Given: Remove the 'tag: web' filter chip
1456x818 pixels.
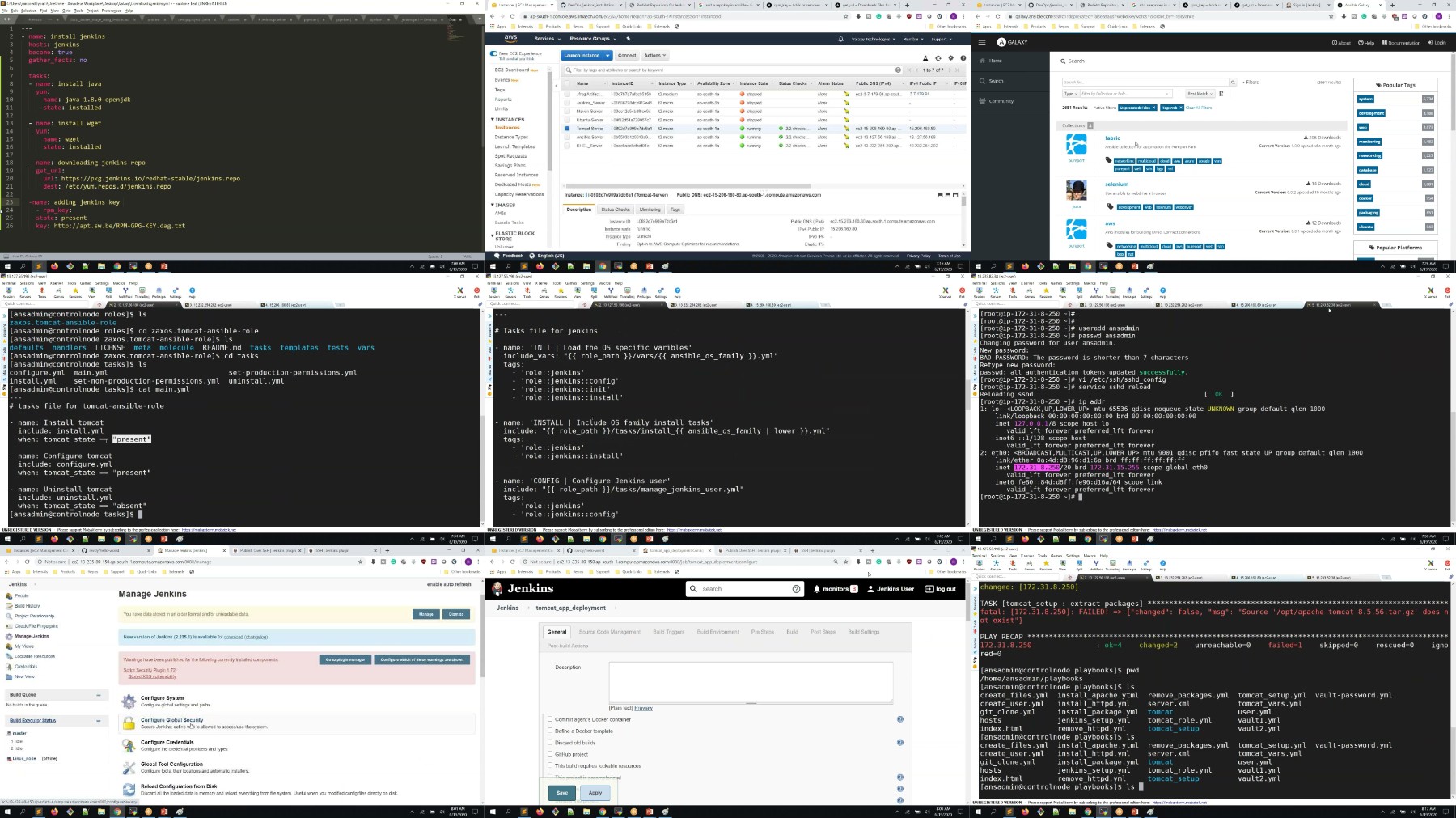Looking at the screenshot, I should coord(1180,108).
